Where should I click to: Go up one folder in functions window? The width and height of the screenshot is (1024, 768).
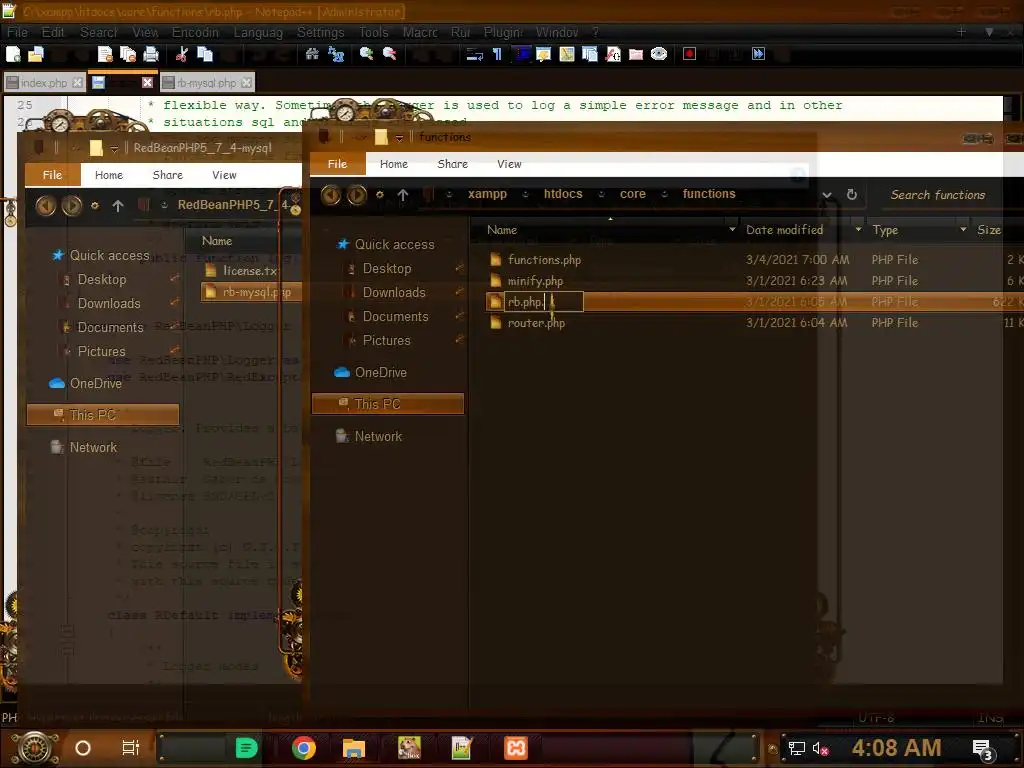click(403, 195)
